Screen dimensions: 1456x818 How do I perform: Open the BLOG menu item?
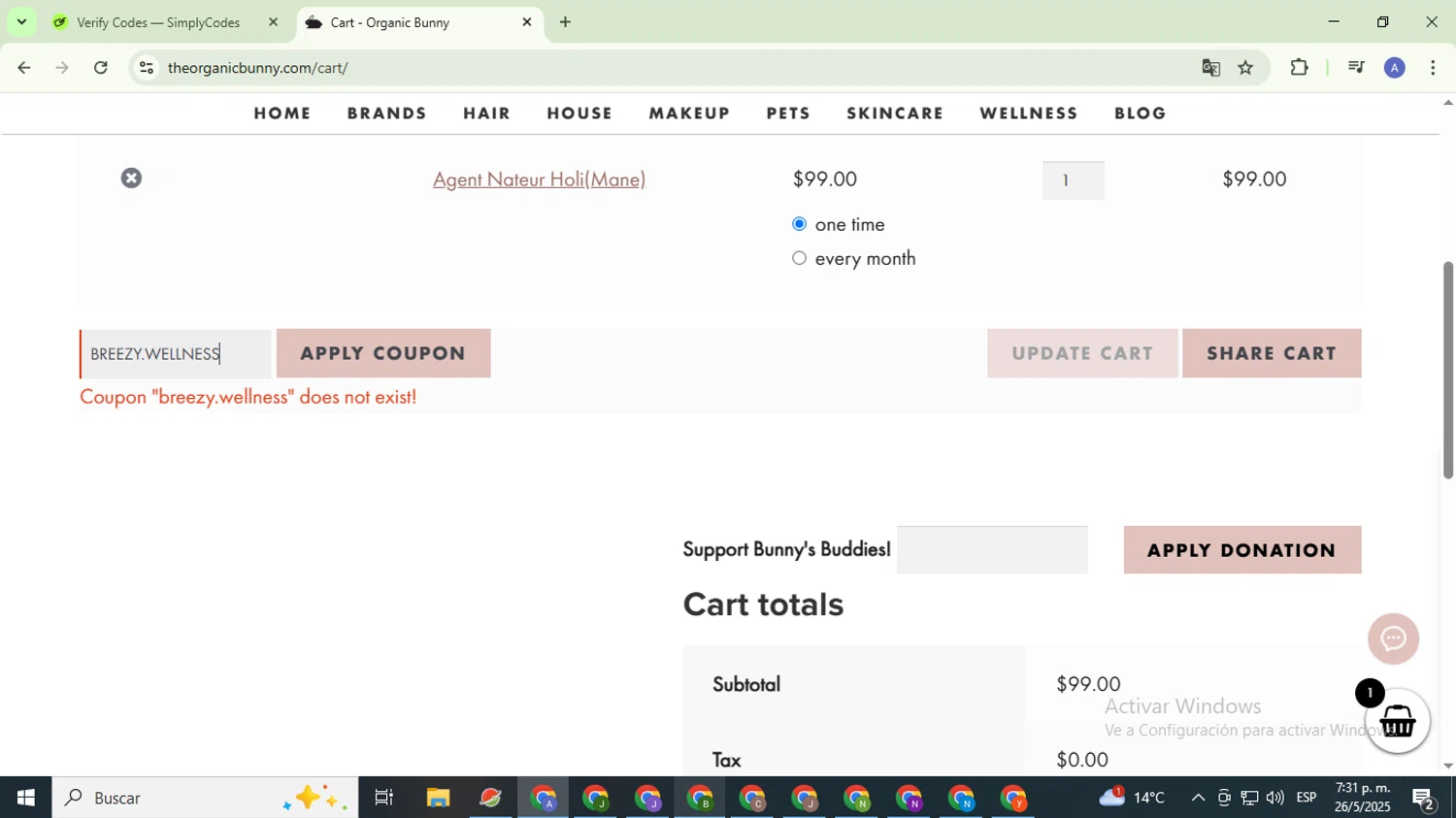click(x=1141, y=114)
